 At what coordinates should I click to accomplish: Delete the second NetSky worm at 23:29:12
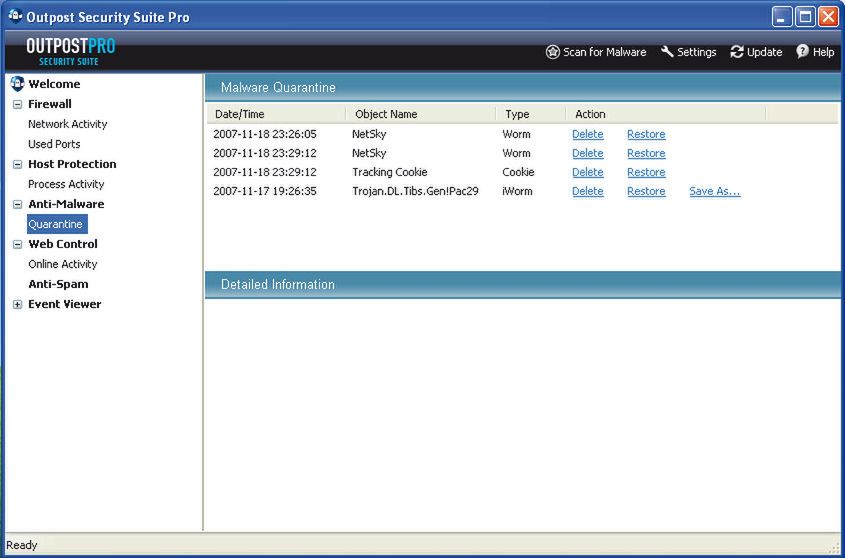[x=587, y=153]
